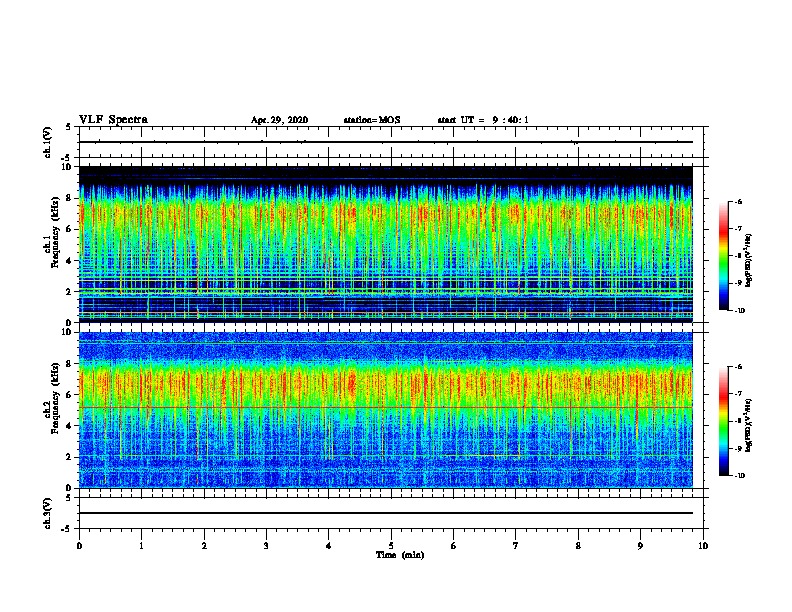The height and width of the screenshot is (612, 792).
Task: Click time axis tick label "4"
Action: coord(329,546)
